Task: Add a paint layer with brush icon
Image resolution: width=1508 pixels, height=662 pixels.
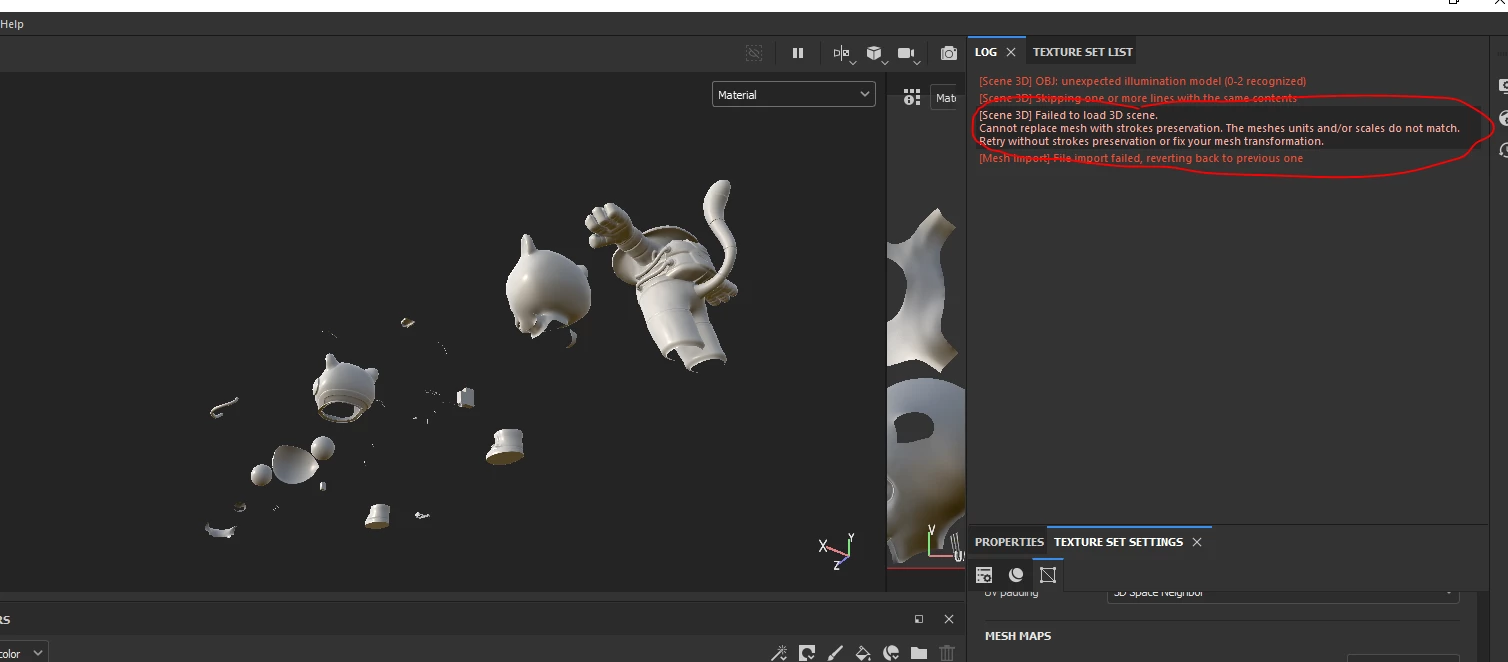Action: point(835,653)
